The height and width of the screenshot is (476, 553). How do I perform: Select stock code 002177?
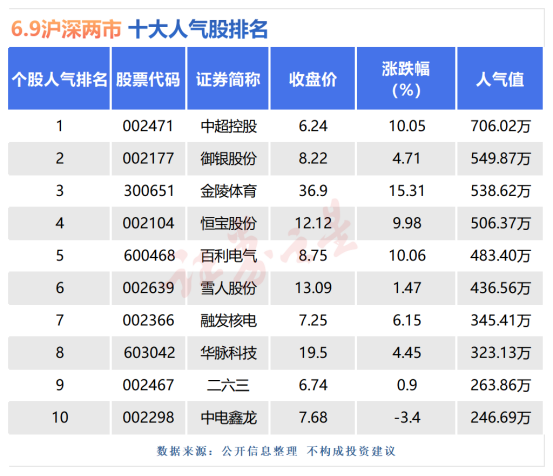point(148,159)
